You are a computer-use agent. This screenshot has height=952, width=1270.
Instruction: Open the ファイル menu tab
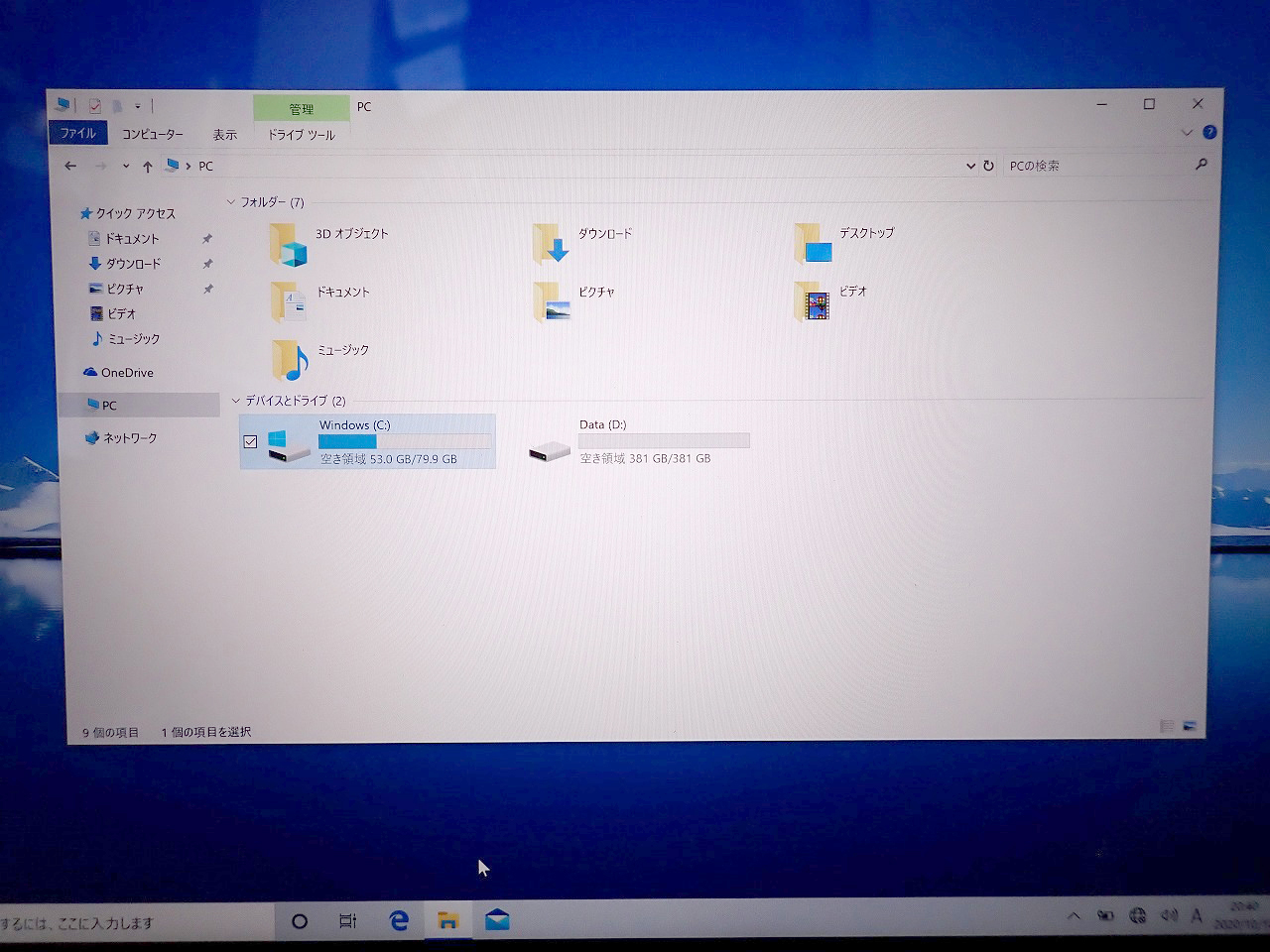coord(77,133)
